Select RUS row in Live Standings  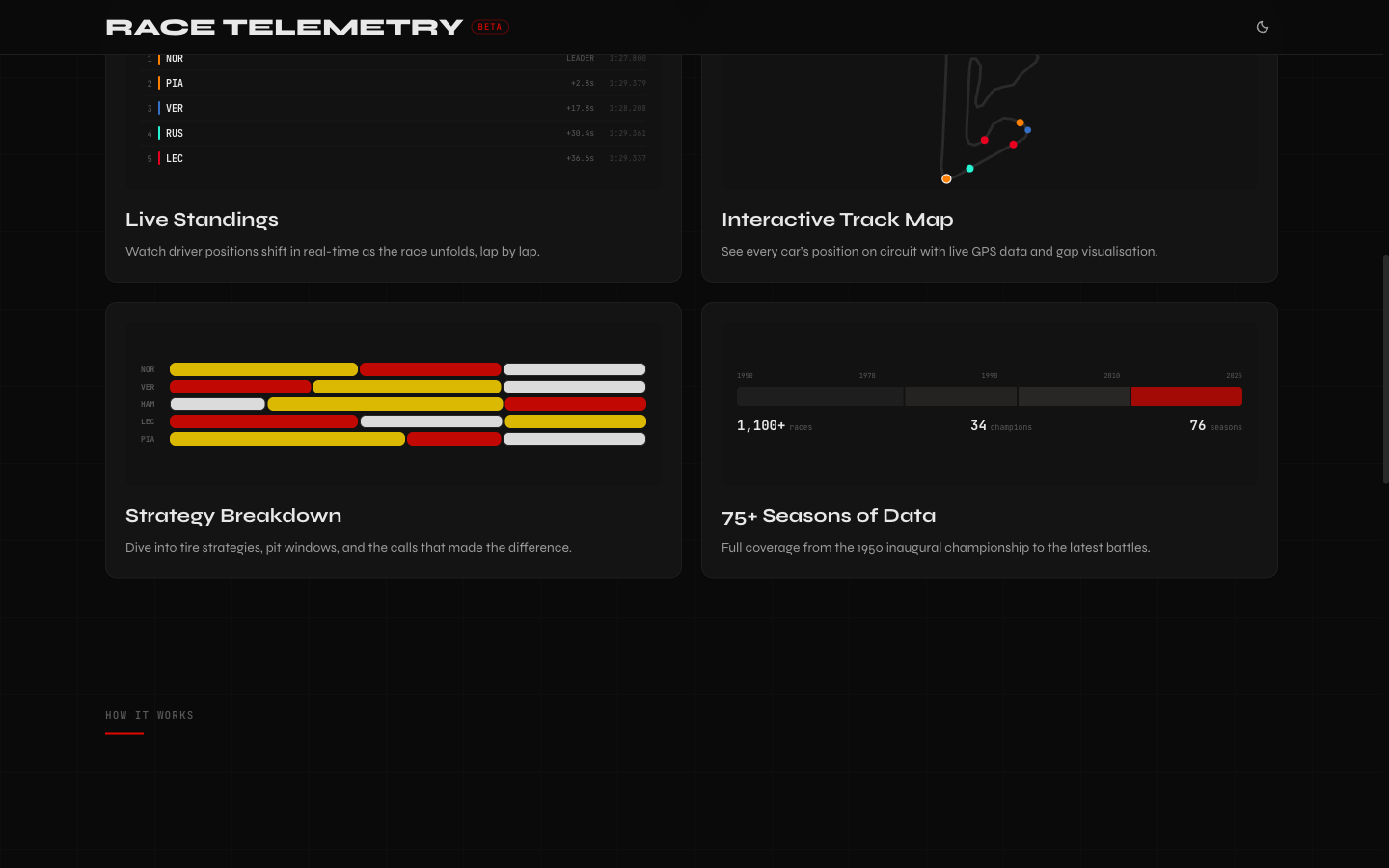point(394,133)
